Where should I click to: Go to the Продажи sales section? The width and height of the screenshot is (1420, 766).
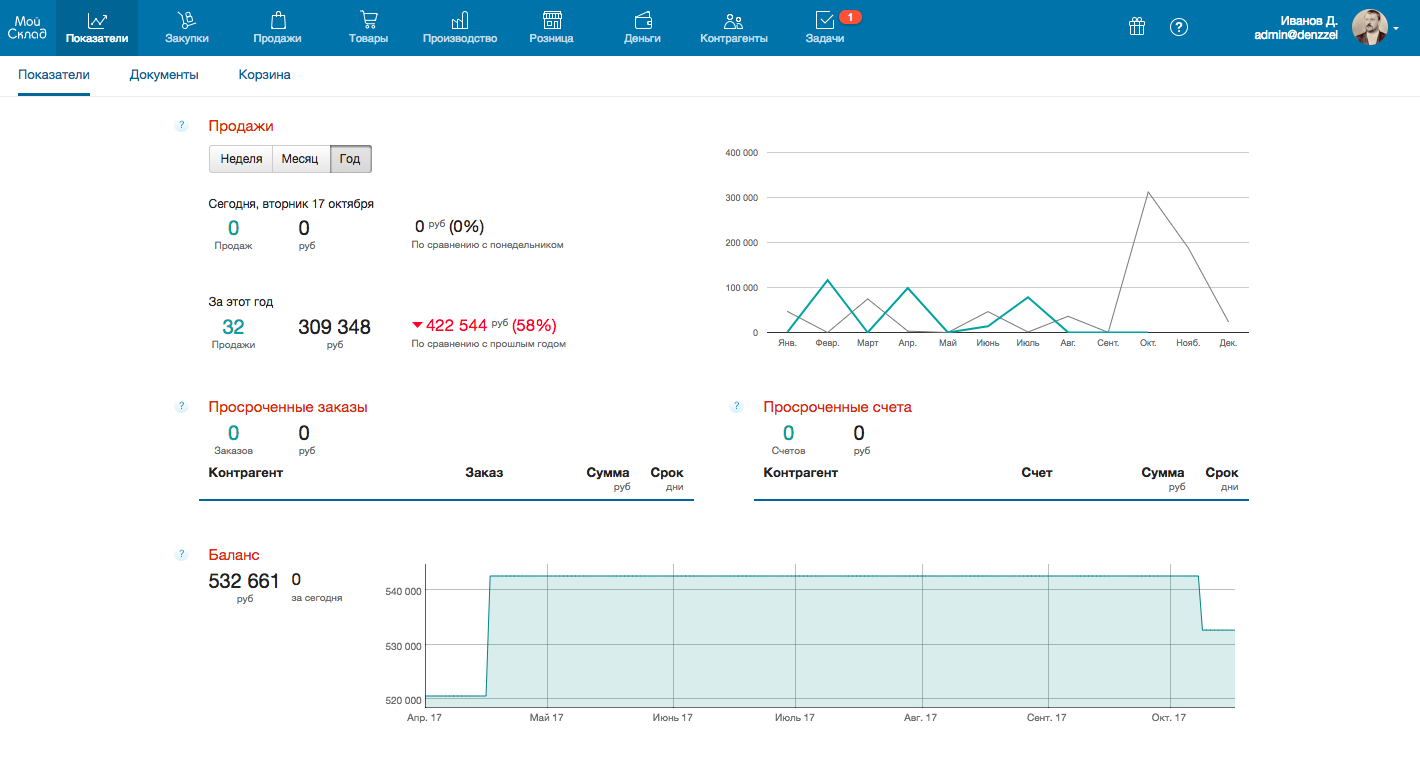(277, 27)
